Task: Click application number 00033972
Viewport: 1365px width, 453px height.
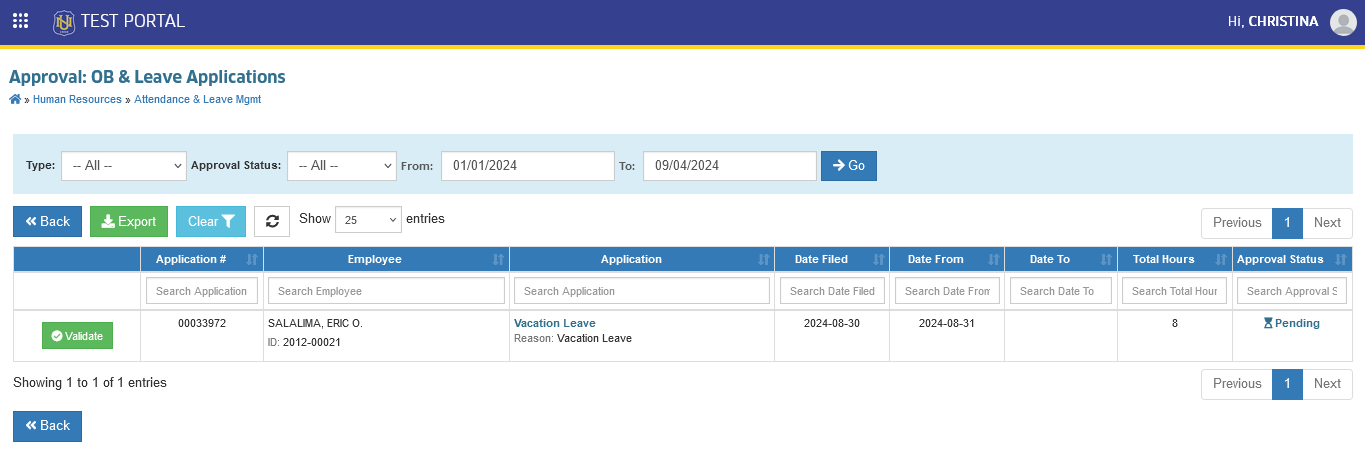Action: [x=202, y=323]
